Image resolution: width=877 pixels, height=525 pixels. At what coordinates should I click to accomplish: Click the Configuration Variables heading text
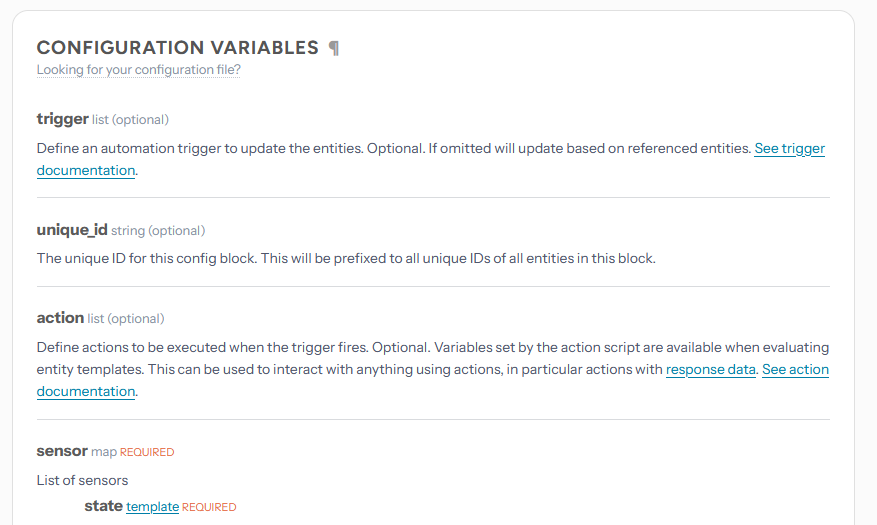[178, 48]
